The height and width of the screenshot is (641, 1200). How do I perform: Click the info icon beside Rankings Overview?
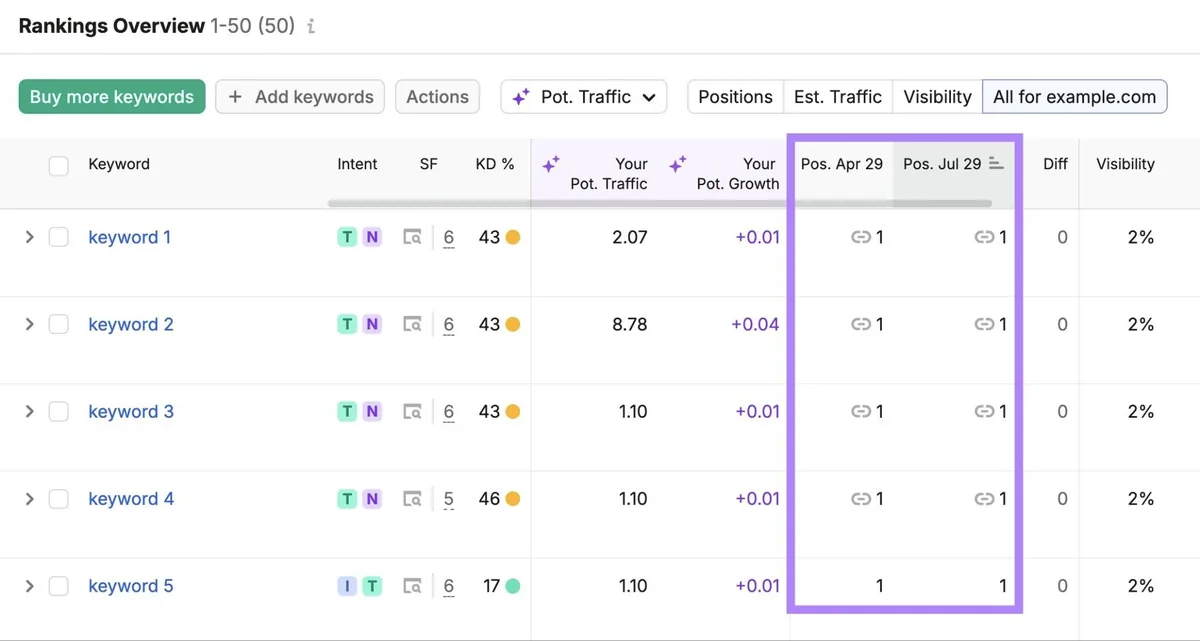pyautogui.click(x=311, y=28)
